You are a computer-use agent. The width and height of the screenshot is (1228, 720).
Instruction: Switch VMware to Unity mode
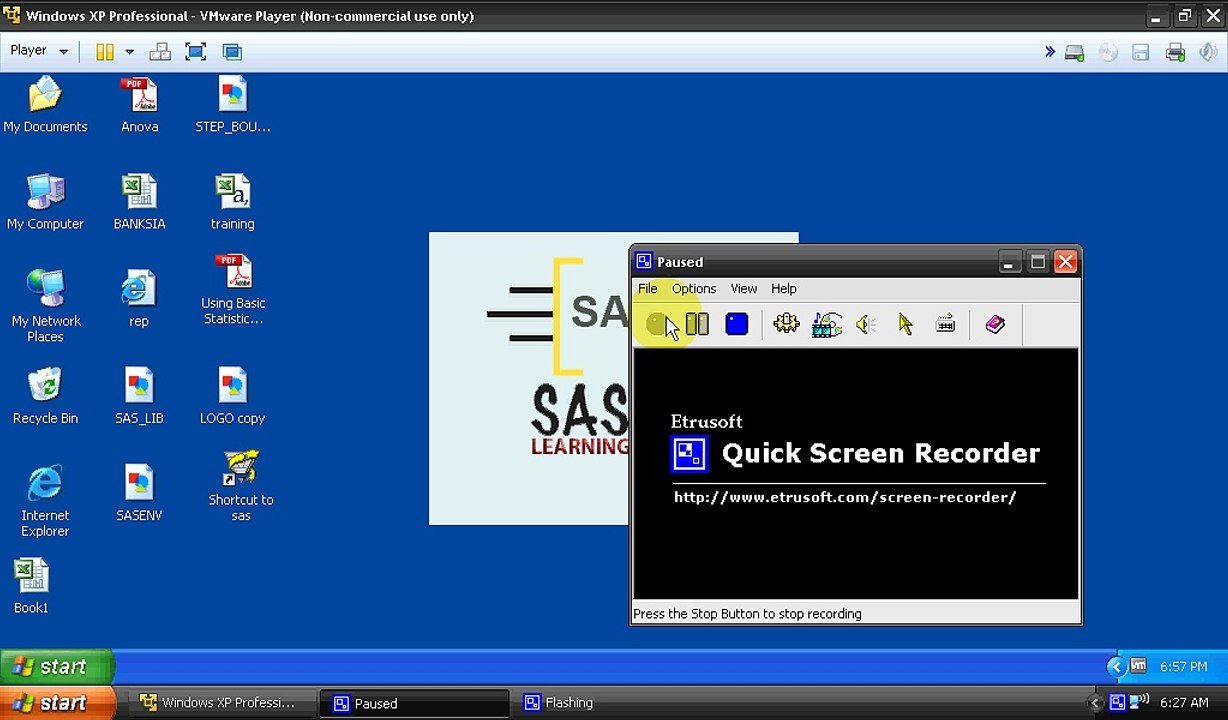[232, 52]
